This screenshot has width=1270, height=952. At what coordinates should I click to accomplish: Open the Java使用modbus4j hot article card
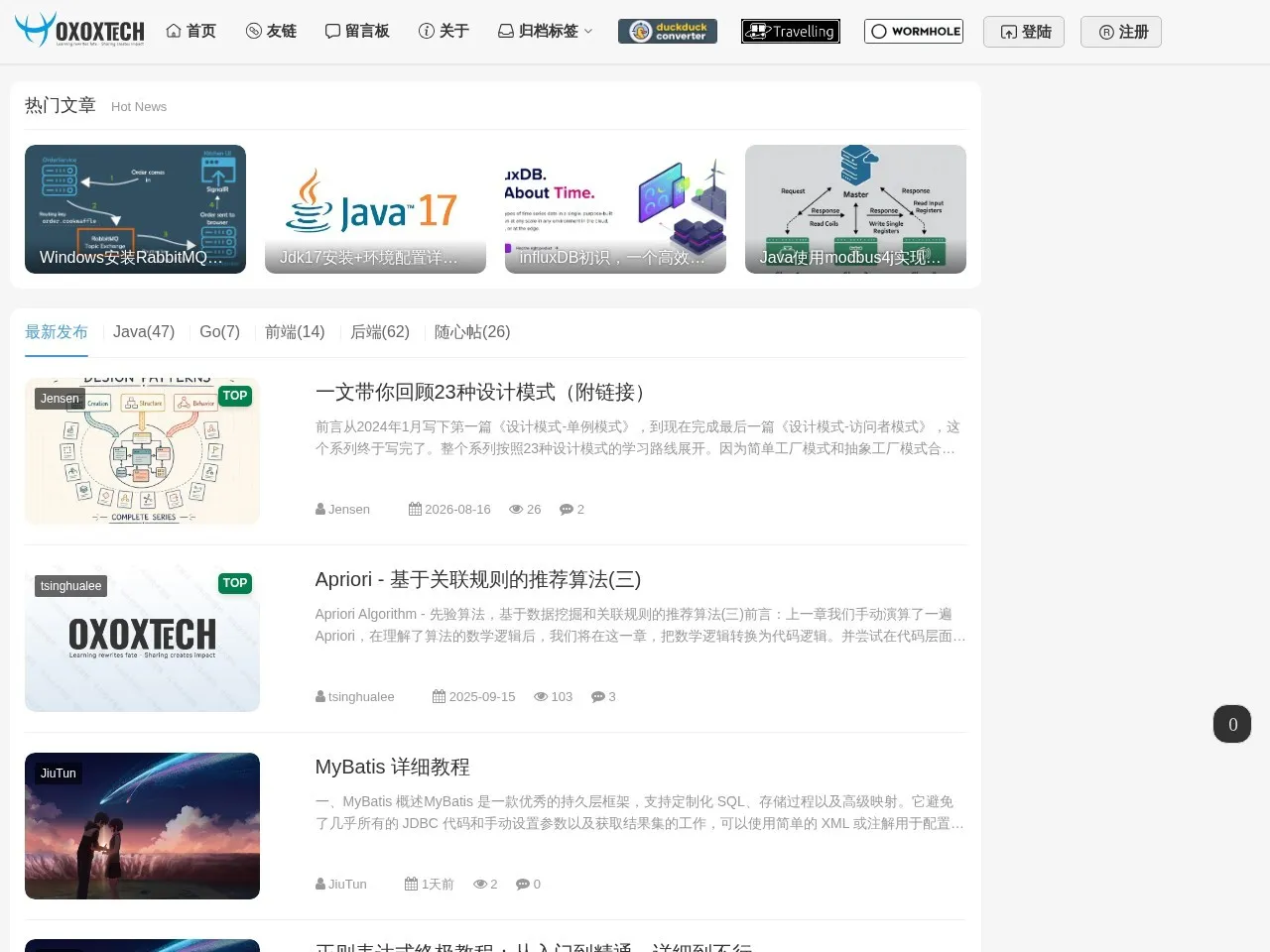855,209
